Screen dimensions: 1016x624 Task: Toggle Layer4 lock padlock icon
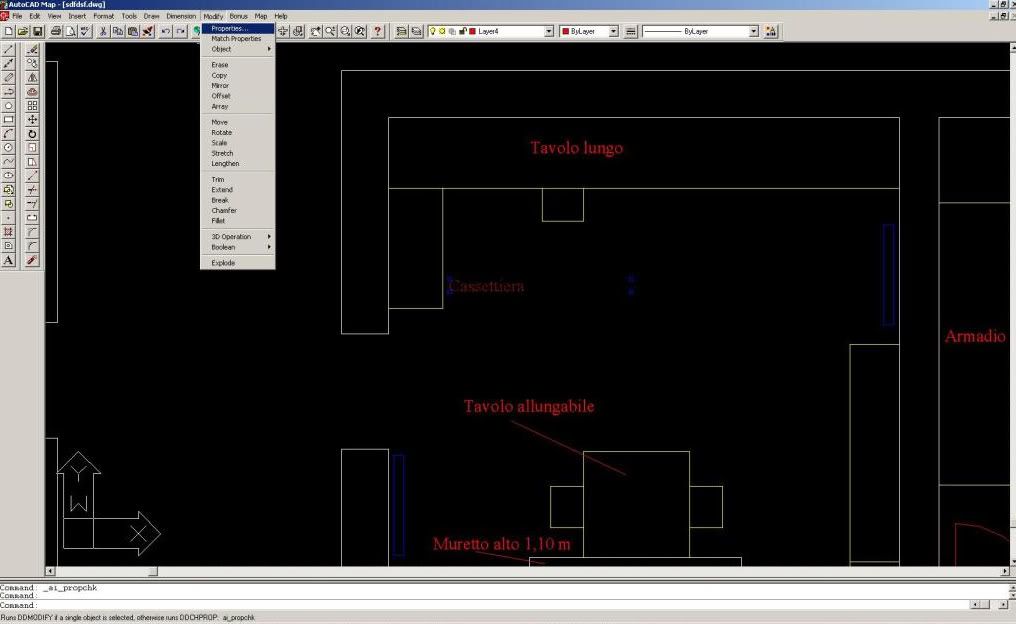463,31
